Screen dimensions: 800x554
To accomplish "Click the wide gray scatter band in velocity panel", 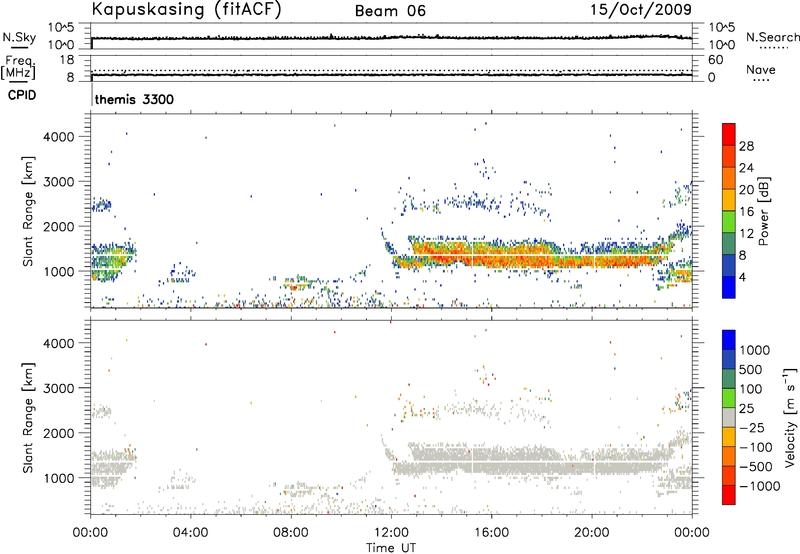I will point(531,459).
